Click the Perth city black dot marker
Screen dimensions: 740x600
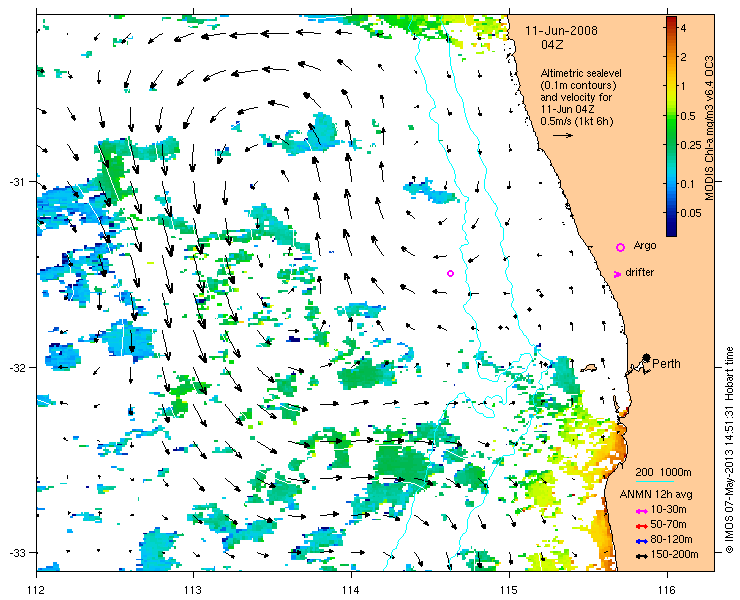click(647, 357)
